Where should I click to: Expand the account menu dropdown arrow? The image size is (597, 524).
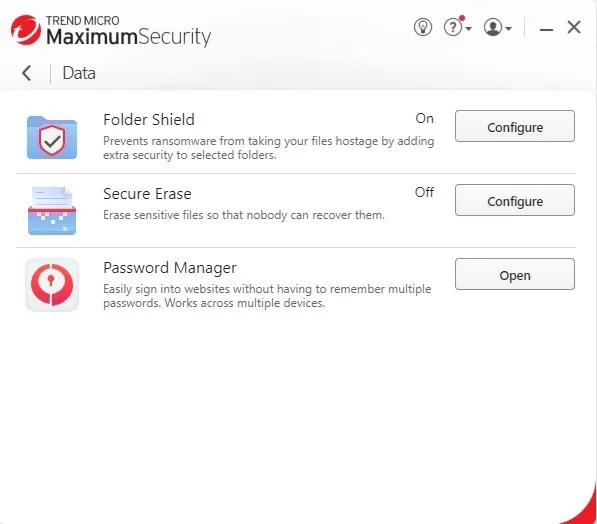509,29
